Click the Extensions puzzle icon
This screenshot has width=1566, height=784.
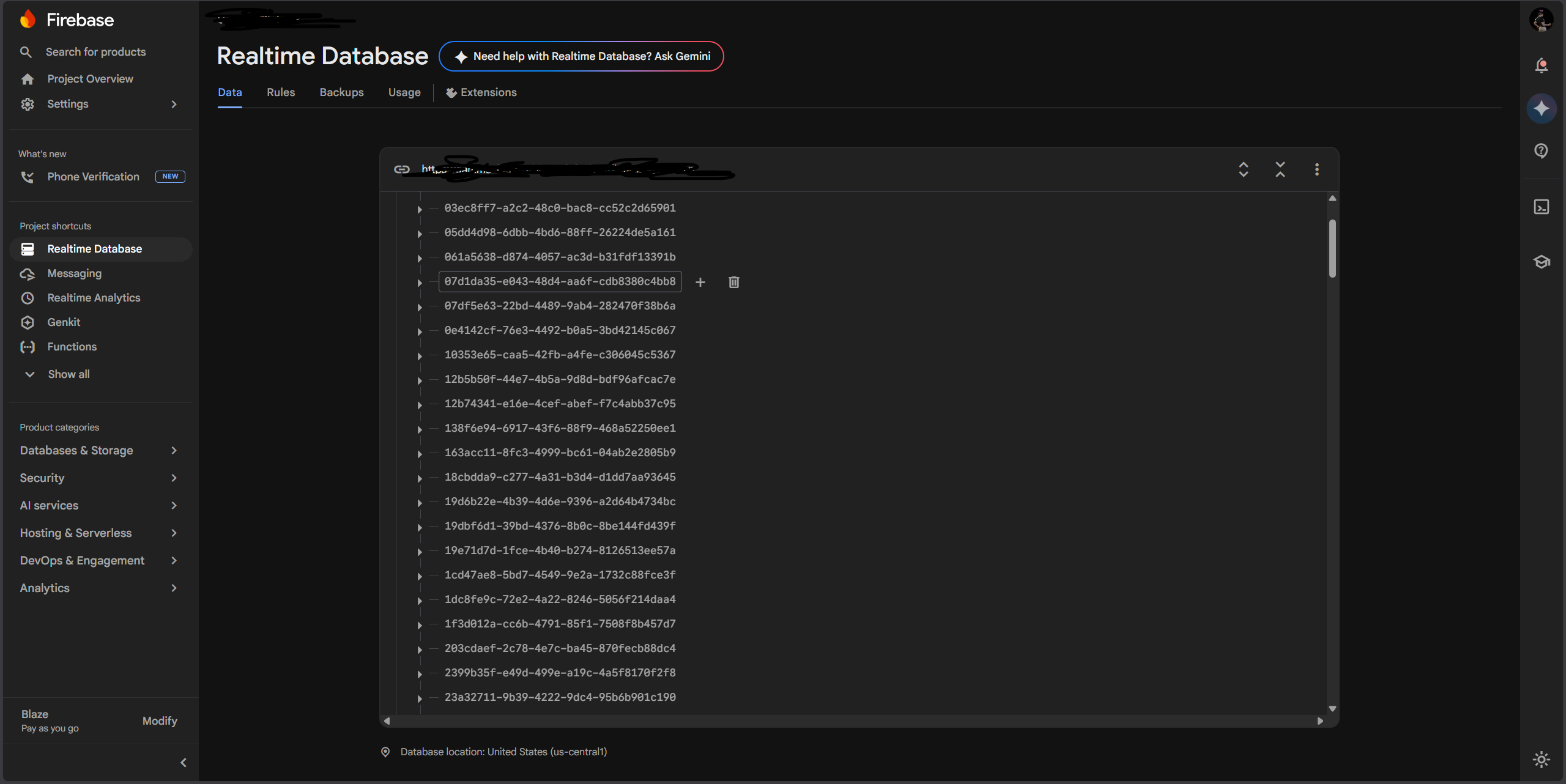[451, 92]
